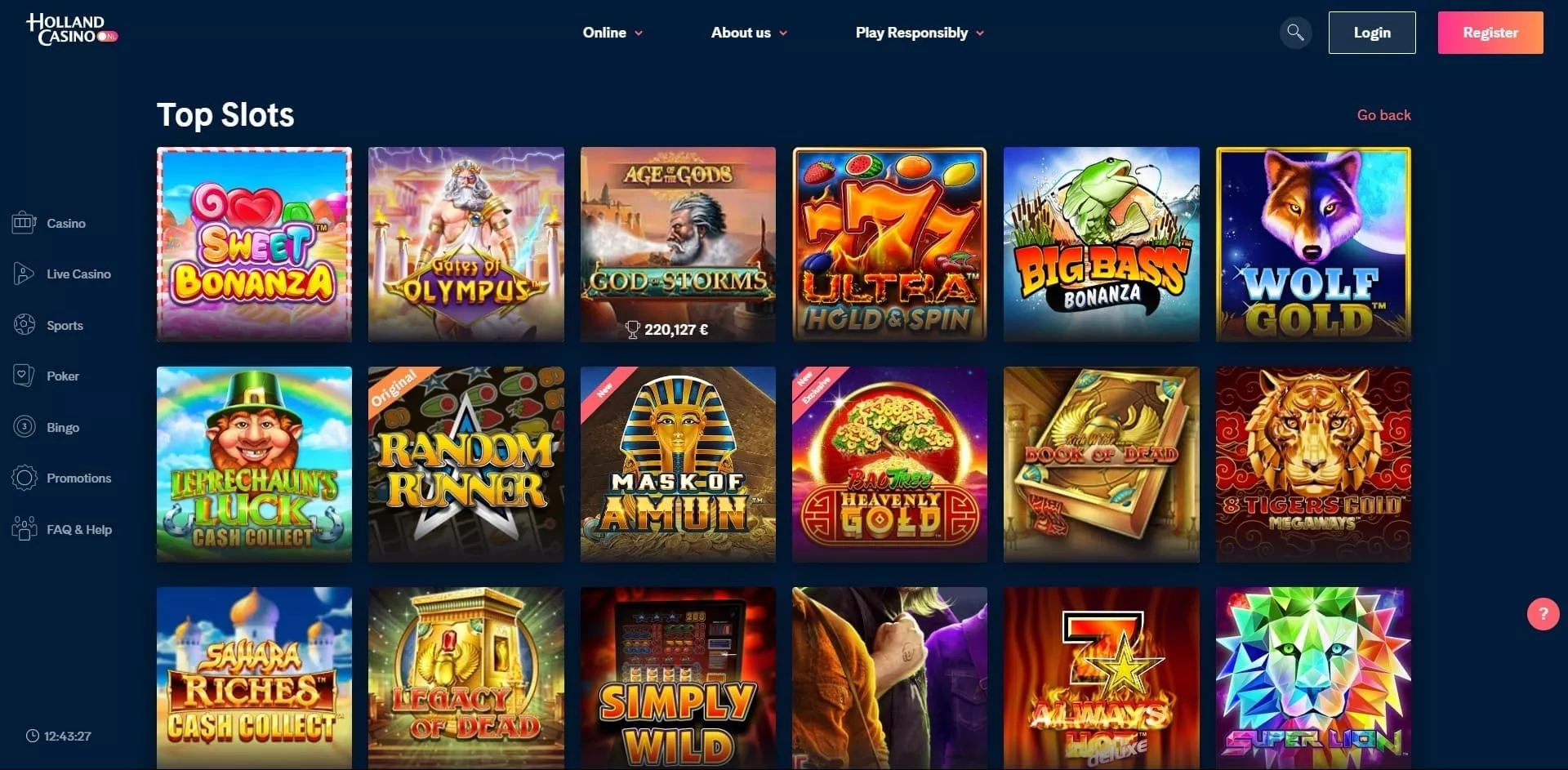Launch the Wolf Gold slot thumbnail
Image resolution: width=1568 pixels, height=770 pixels.
(x=1313, y=244)
